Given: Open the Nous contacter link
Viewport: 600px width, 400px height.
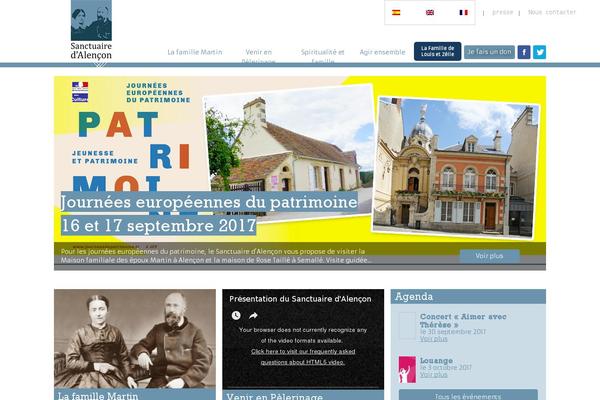Looking at the screenshot, I should [x=552, y=12].
